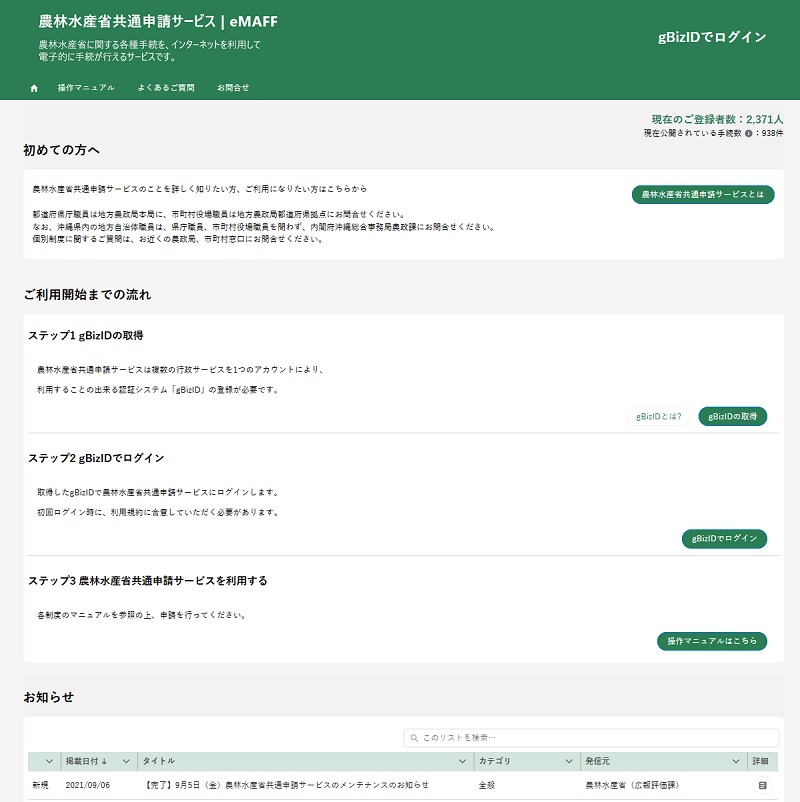Open the タイトル column header dropdown
This screenshot has height=802, width=800.
461,761
